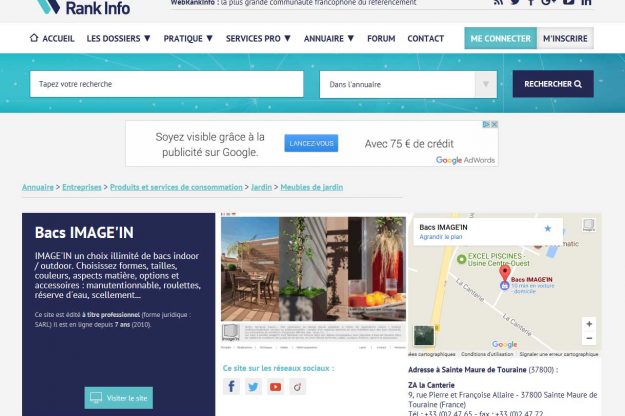Open the site's YouTube channel icon

275,387
